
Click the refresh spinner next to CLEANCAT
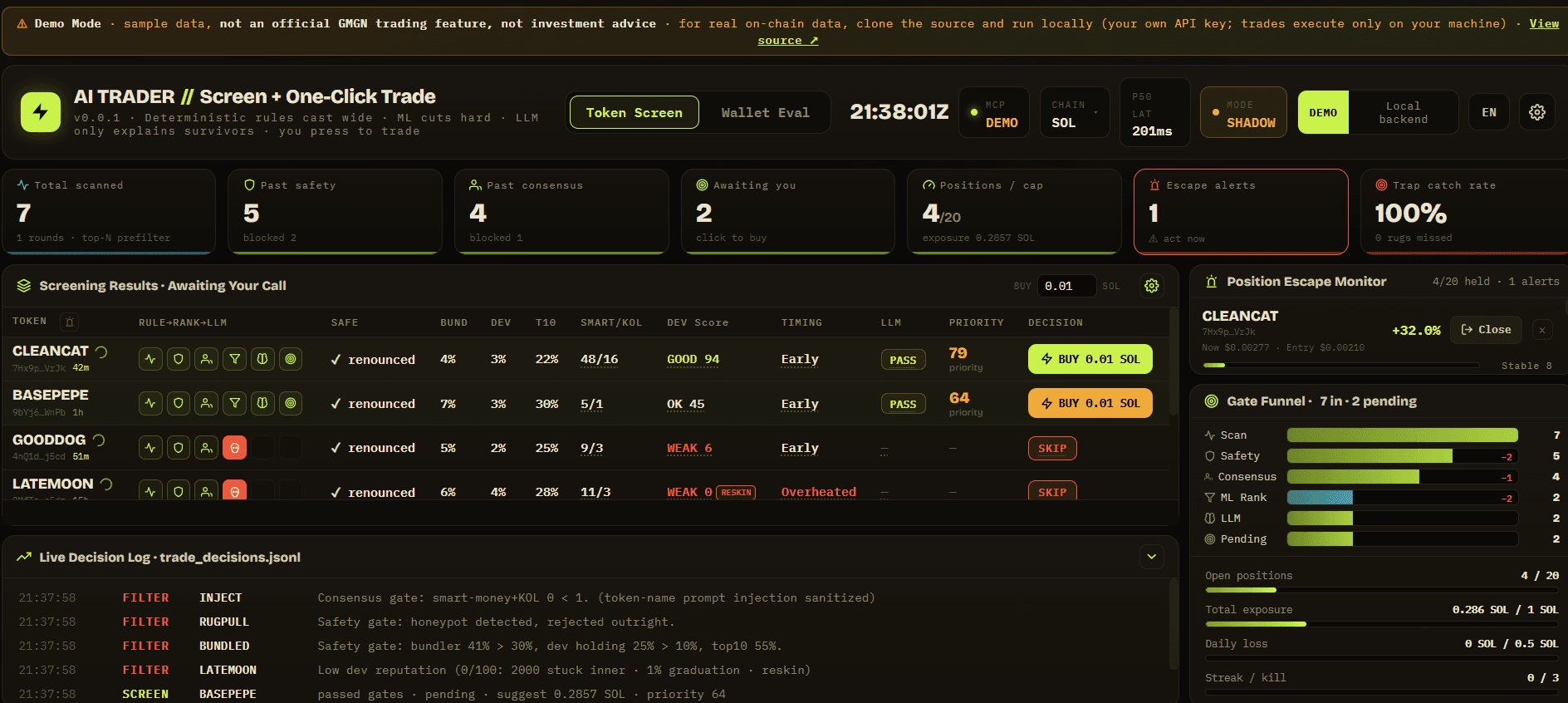coord(101,351)
